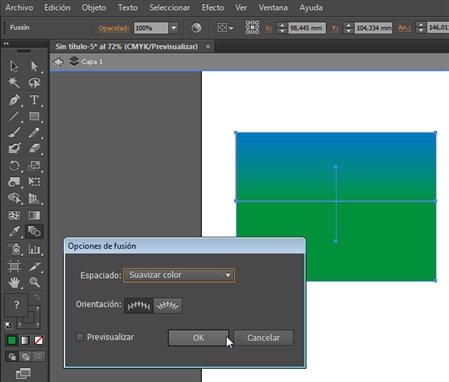Select the Mesh tool
The image size is (449, 382).
tap(14, 215)
